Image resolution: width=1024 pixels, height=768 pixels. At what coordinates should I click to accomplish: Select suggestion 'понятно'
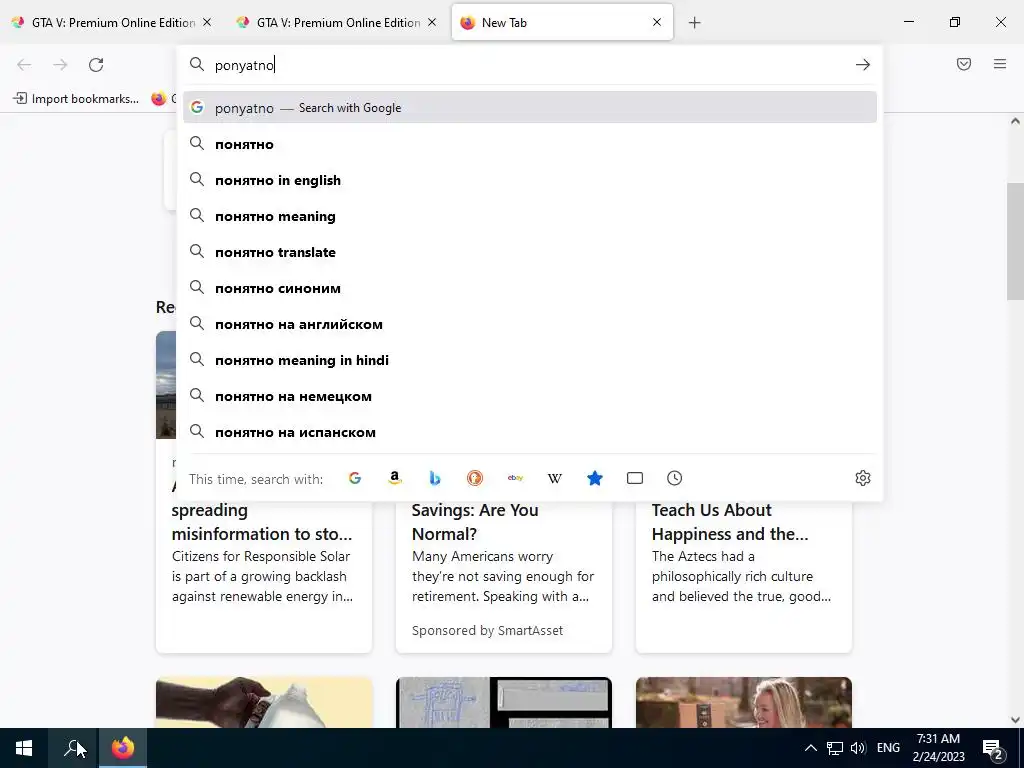(x=530, y=144)
